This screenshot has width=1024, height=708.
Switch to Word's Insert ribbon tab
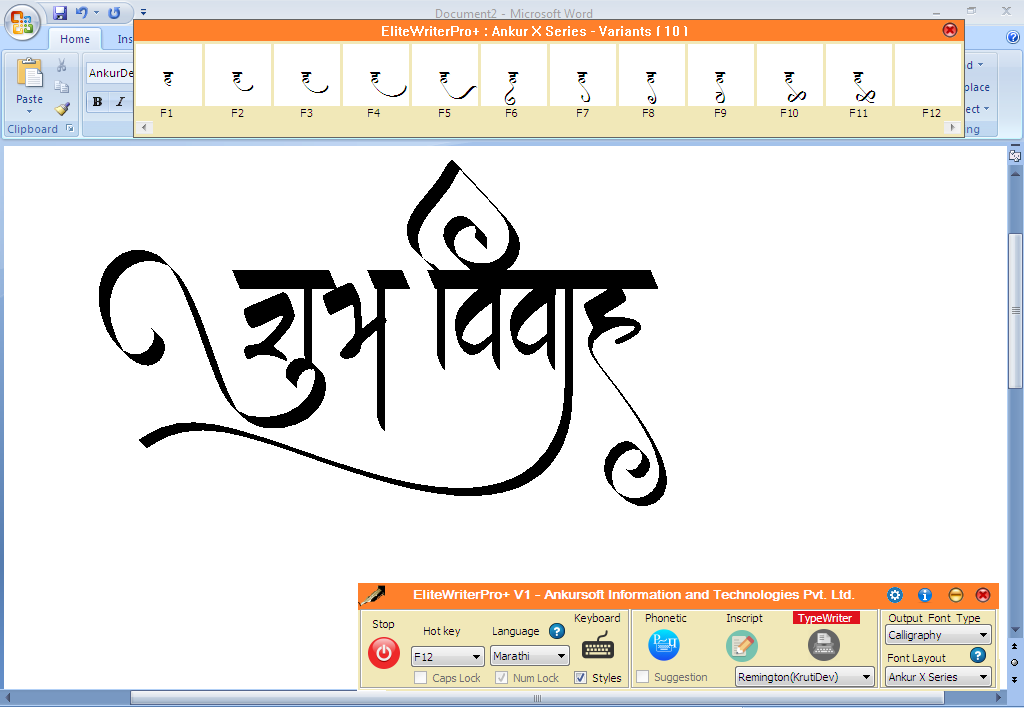click(125, 39)
